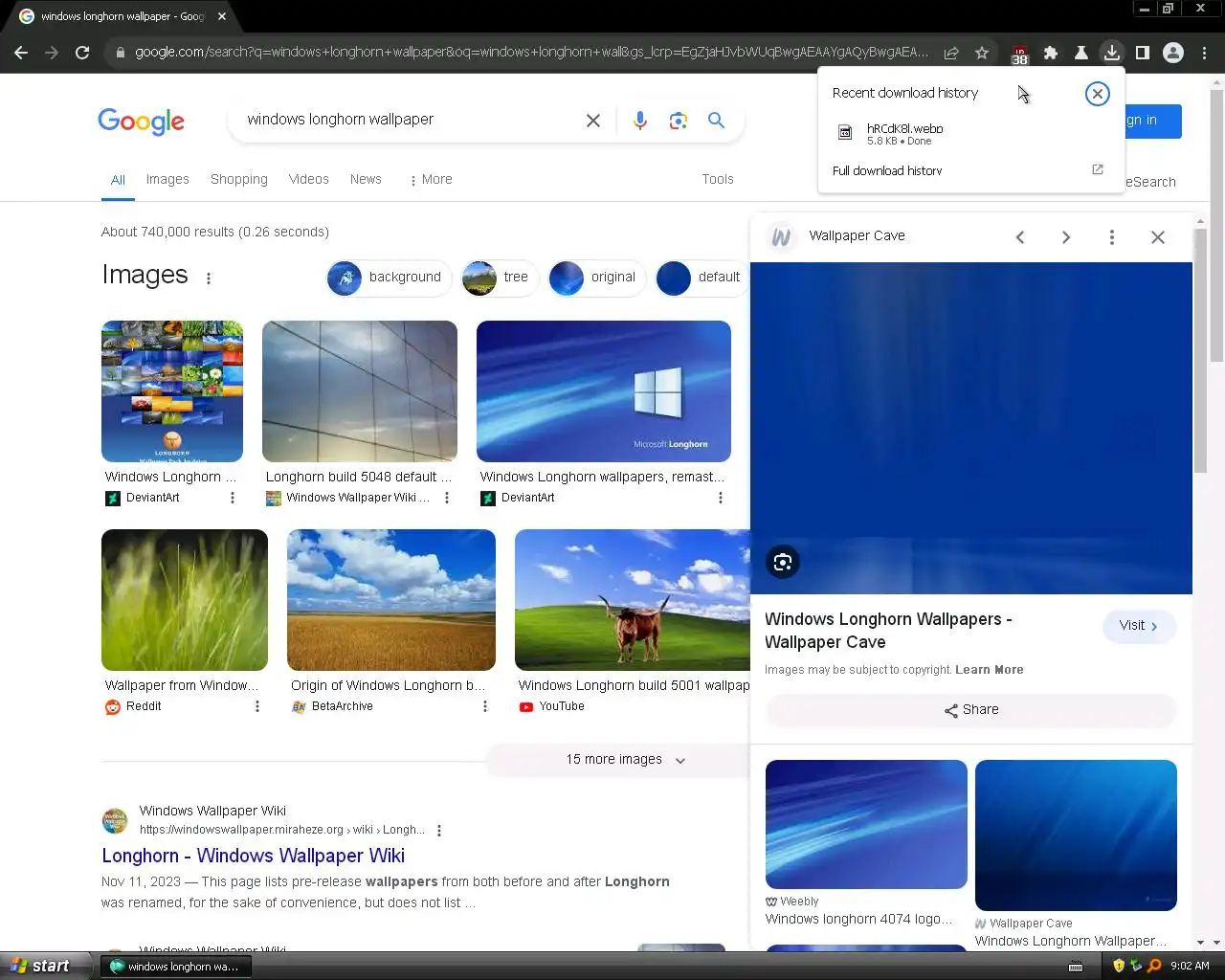Start voice search with the microphone
Viewport: 1225px width, 980px height.
tap(640, 121)
